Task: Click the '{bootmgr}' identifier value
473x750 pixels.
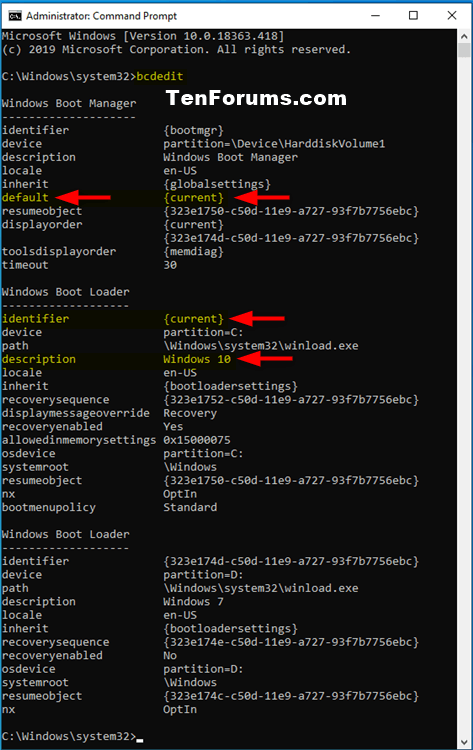Action: 193,130
